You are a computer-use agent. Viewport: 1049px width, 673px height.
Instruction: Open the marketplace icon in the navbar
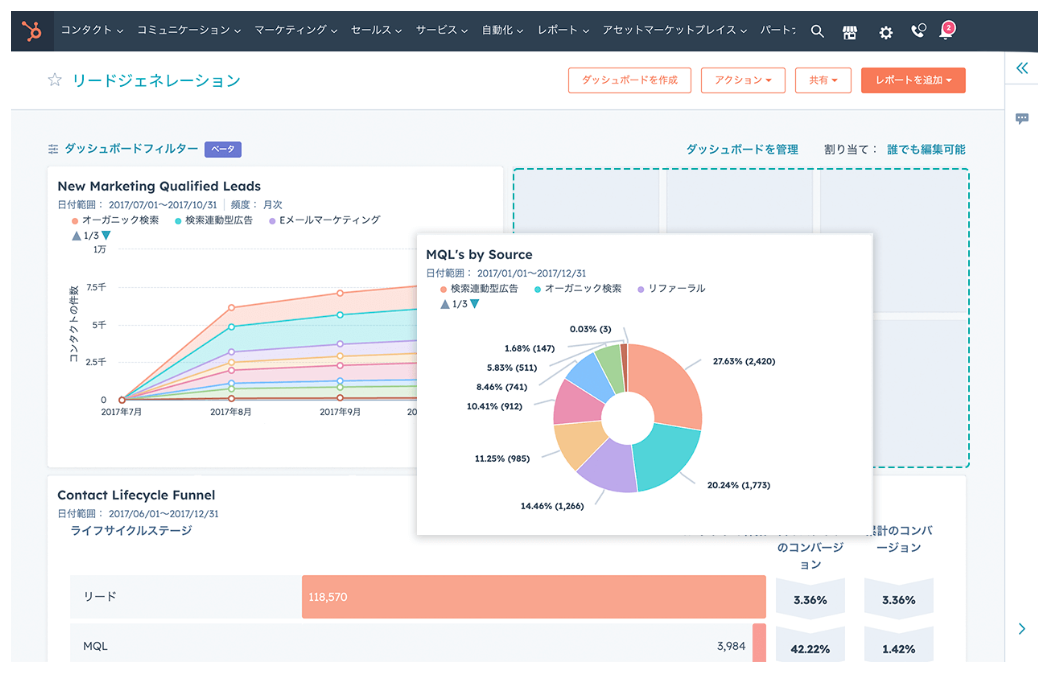(849, 31)
